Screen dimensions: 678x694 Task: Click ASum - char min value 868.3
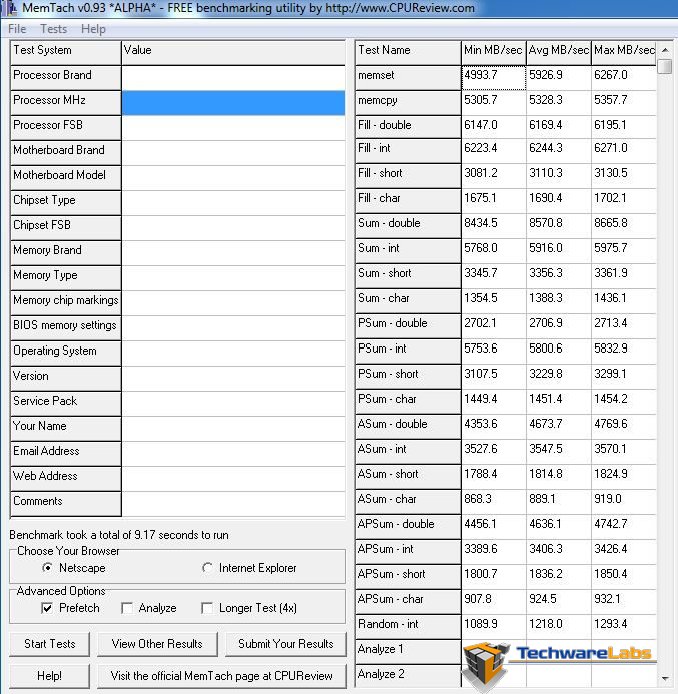(x=494, y=501)
